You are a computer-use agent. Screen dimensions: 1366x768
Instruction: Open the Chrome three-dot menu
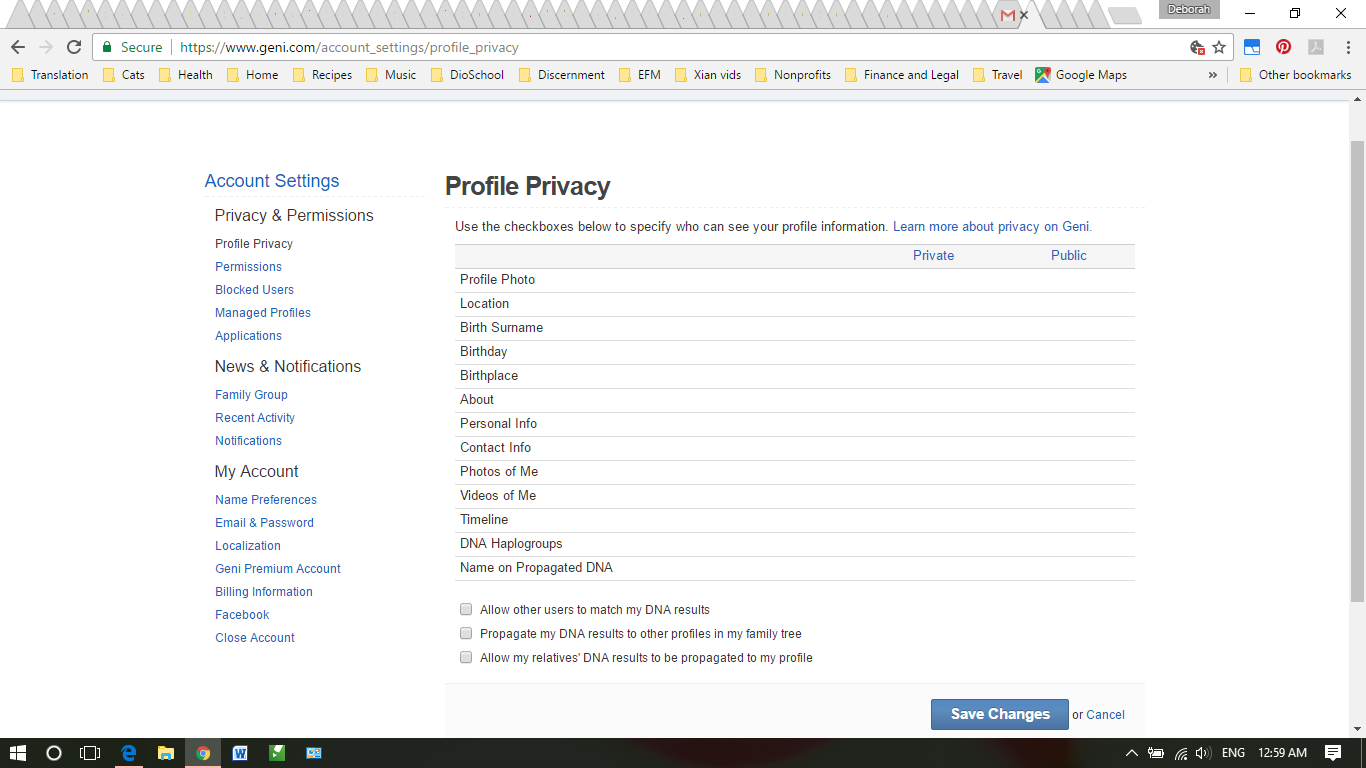1347,47
